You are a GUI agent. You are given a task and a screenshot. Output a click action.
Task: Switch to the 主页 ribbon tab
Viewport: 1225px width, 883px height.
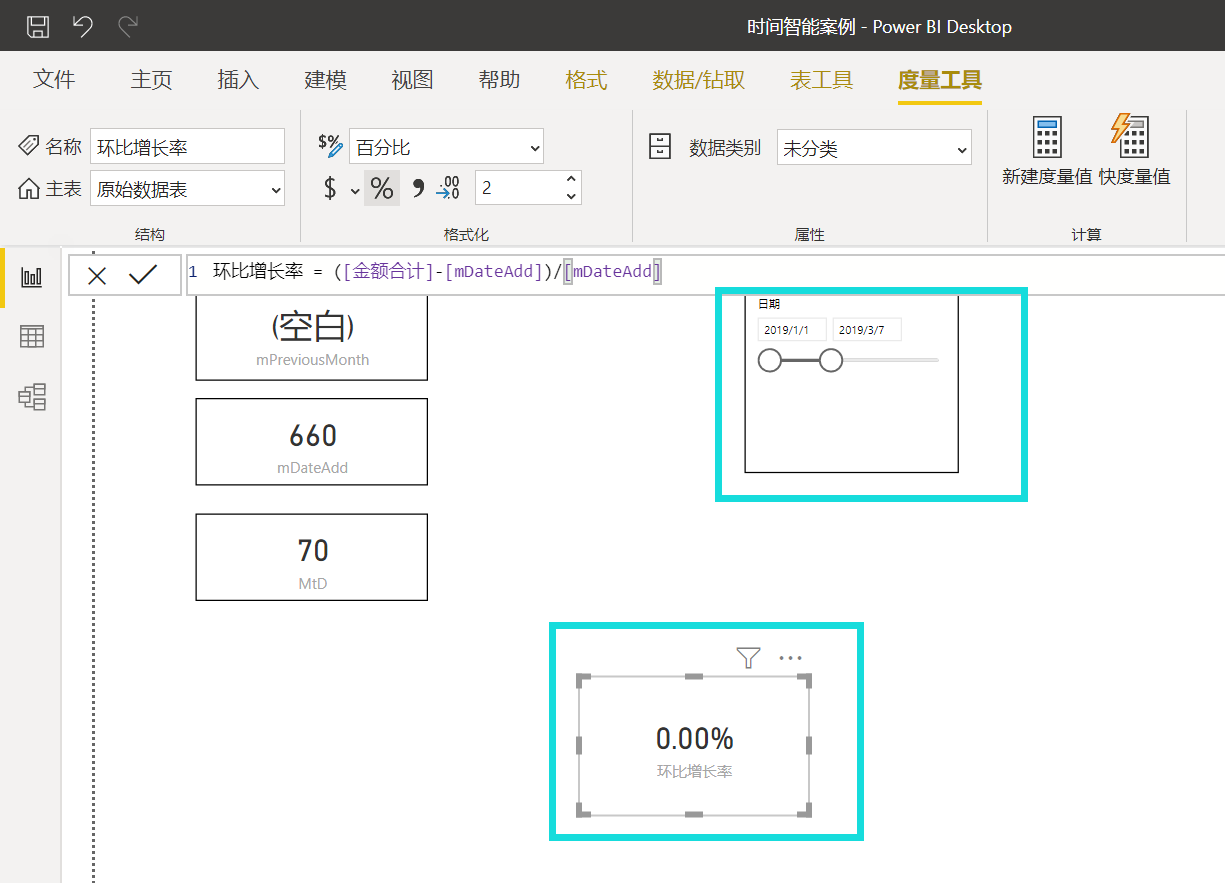pyautogui.click(x=151, y=80)
